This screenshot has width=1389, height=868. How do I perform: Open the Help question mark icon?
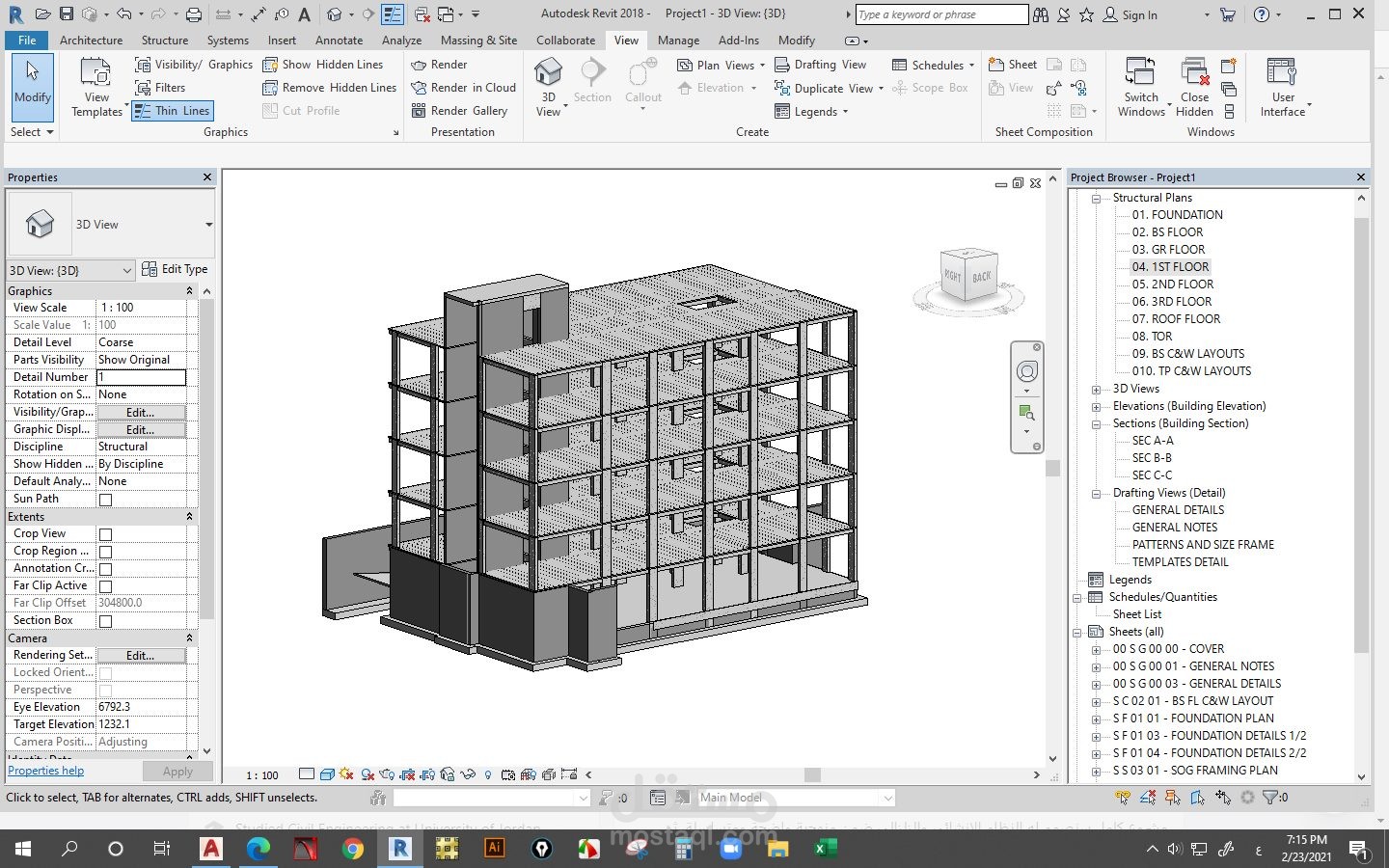pyautogui.click(x=1262, y=14)
